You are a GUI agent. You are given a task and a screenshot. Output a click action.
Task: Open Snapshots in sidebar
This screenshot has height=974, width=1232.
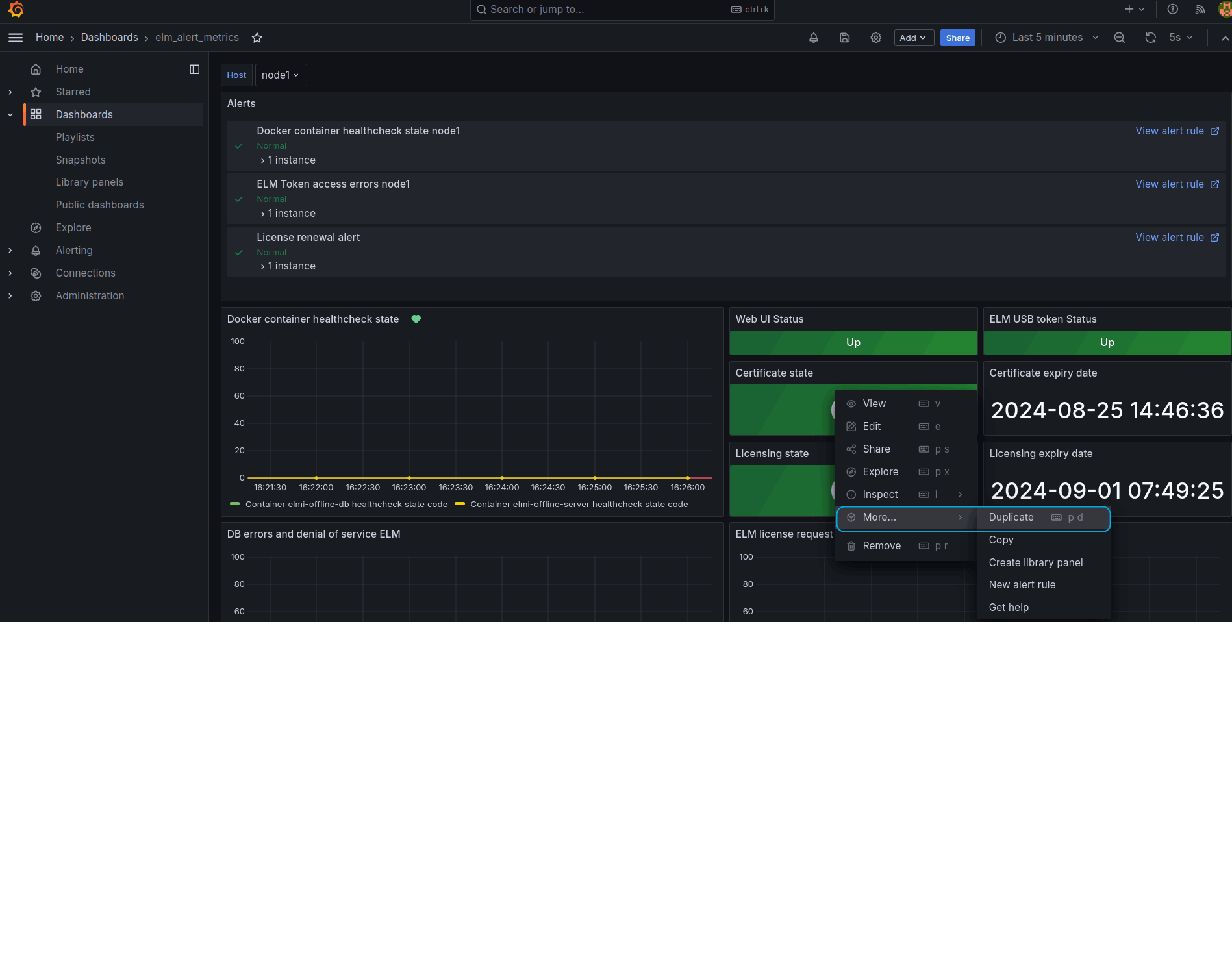[81, 160]
